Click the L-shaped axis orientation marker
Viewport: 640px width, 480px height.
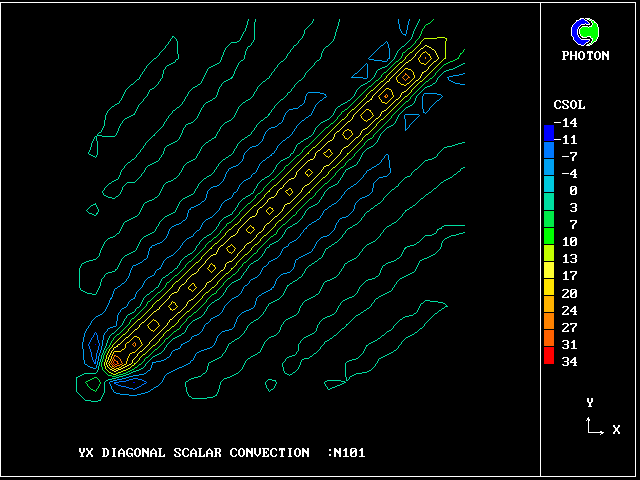(593, 427)
